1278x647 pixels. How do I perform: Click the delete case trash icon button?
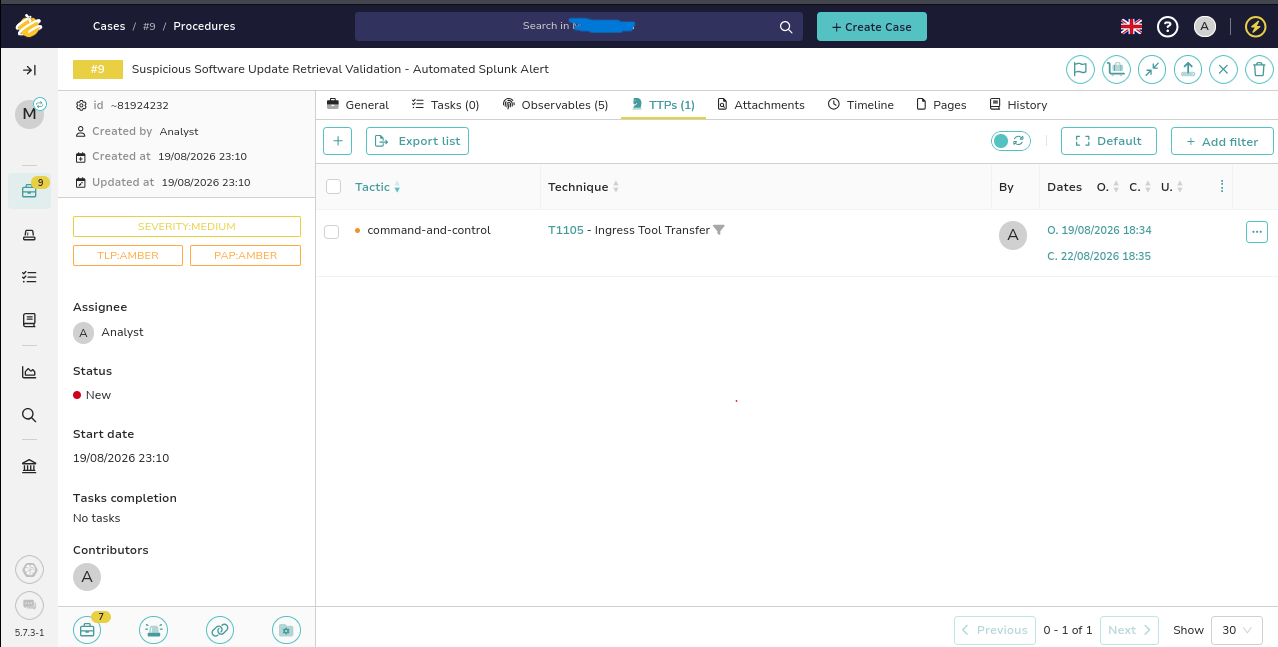click(x=1259, y=70)
